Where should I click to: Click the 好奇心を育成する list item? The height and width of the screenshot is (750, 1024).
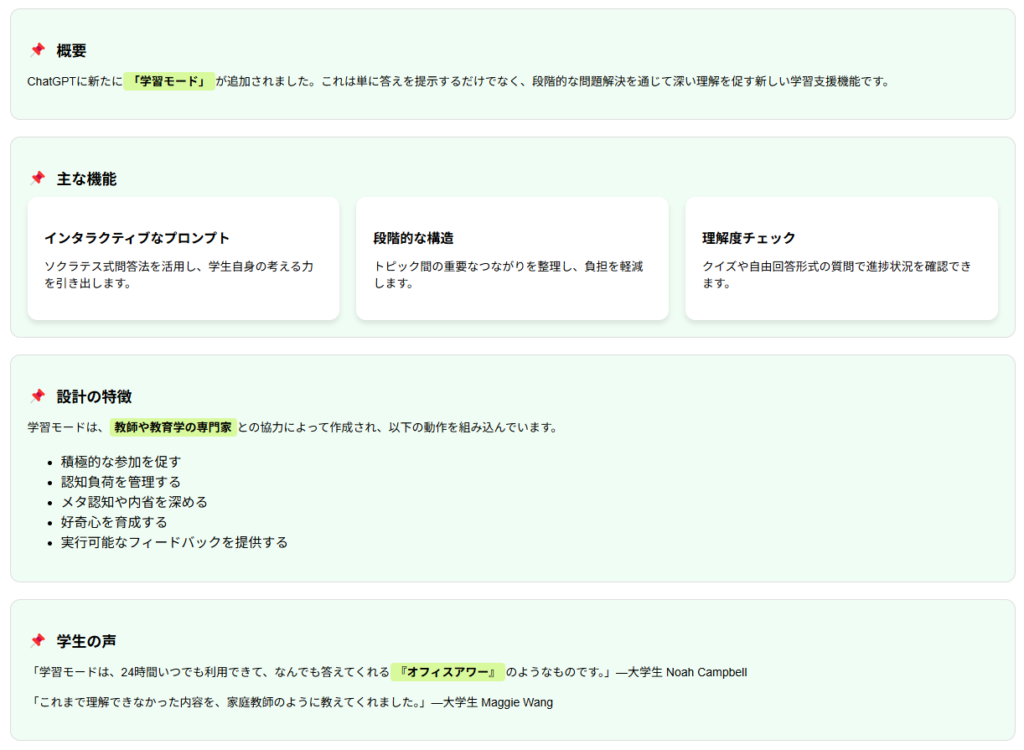pos(114,522)
